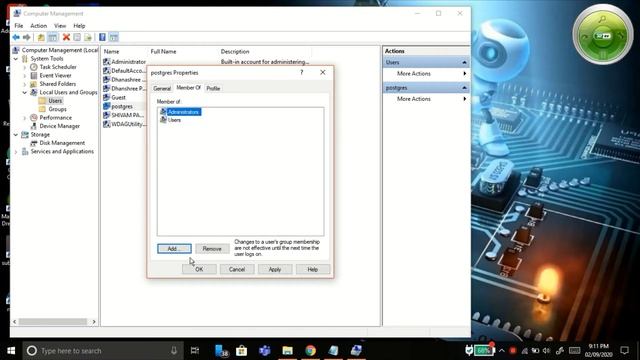Open the notification center icon
Screen dimensions: 640x360
pyautogui.click(x=624, y=351)
